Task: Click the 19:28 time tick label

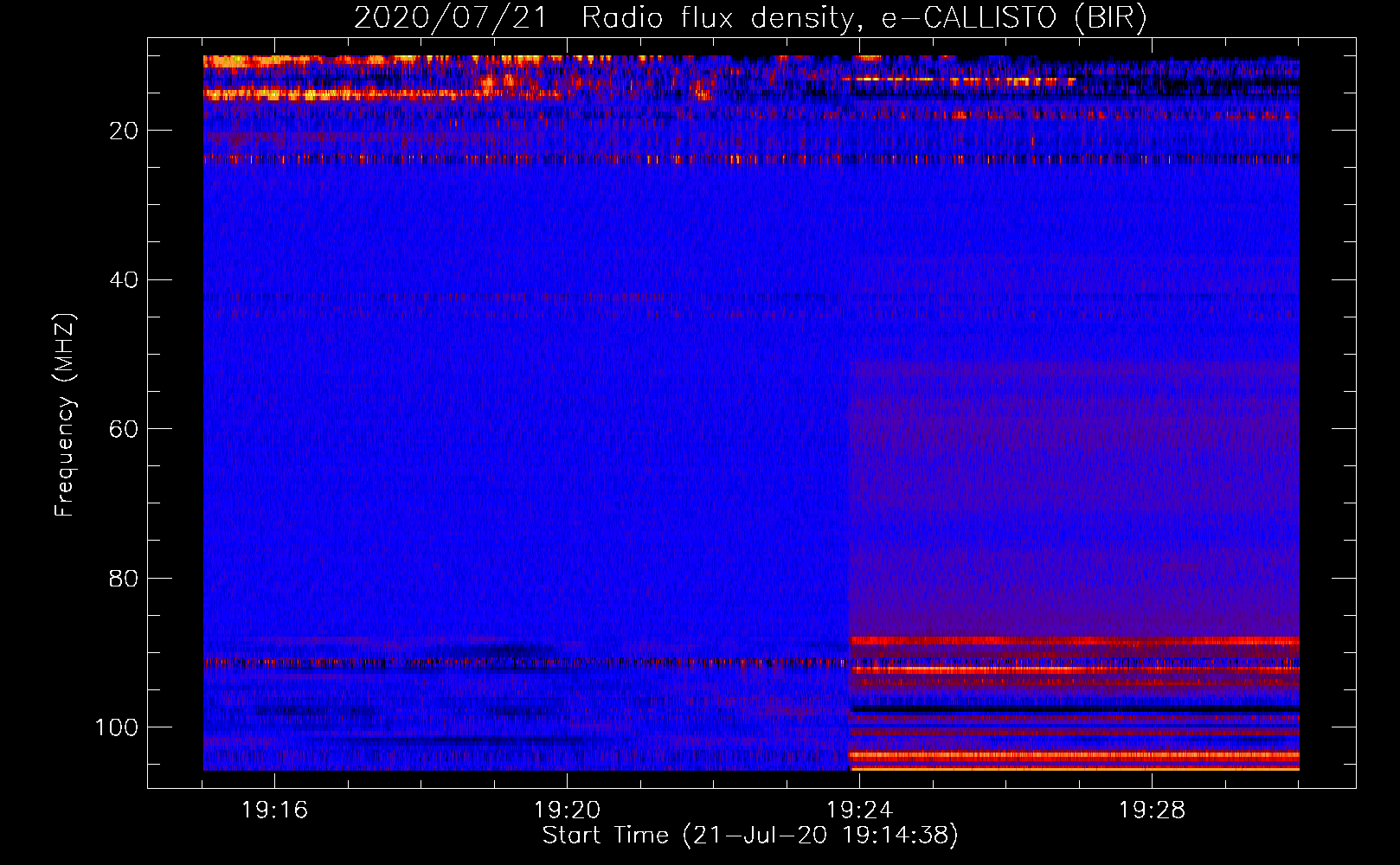Action: [x=1153, y=811]
